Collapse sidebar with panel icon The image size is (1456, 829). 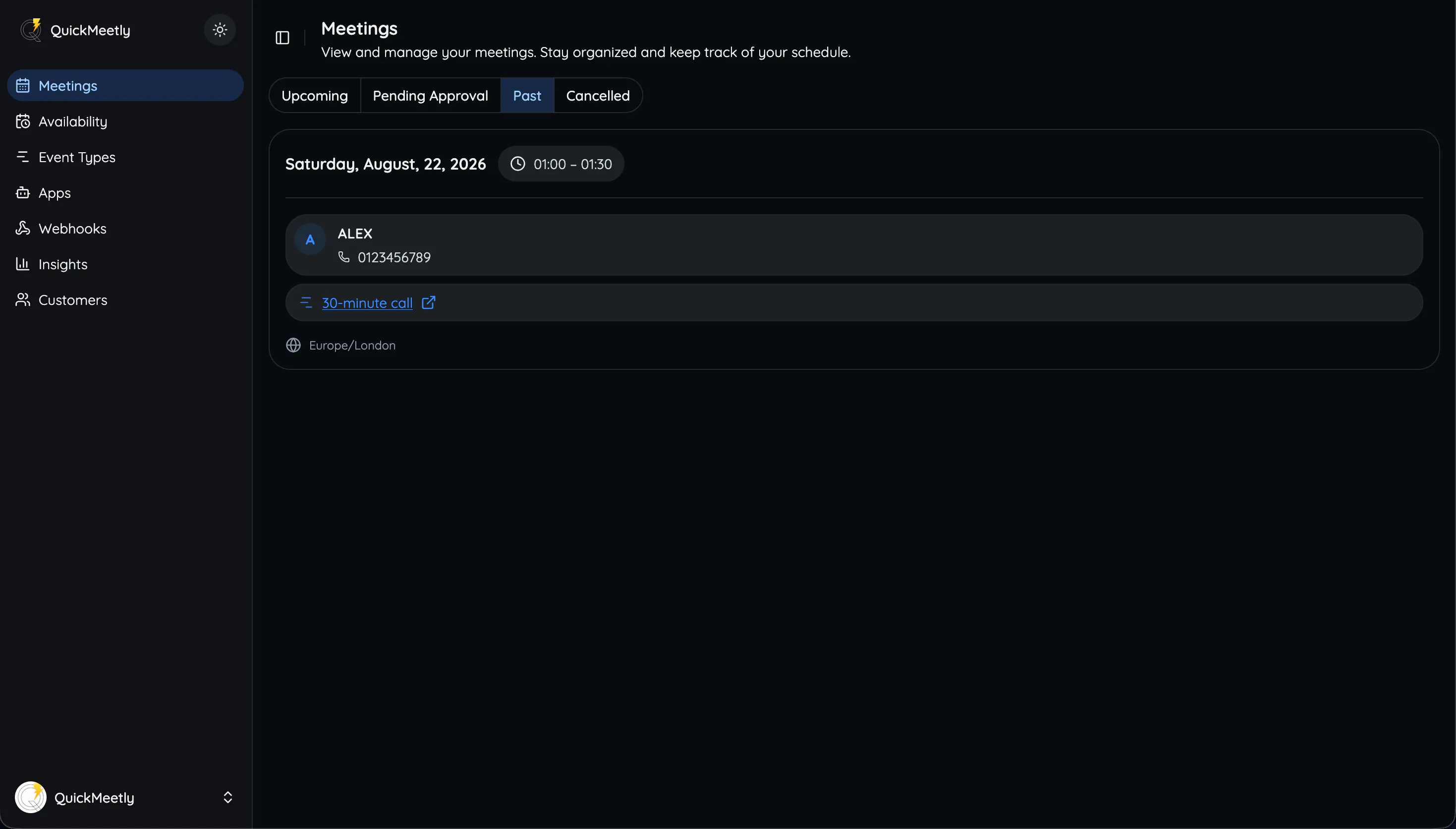[x=282, y=38]
